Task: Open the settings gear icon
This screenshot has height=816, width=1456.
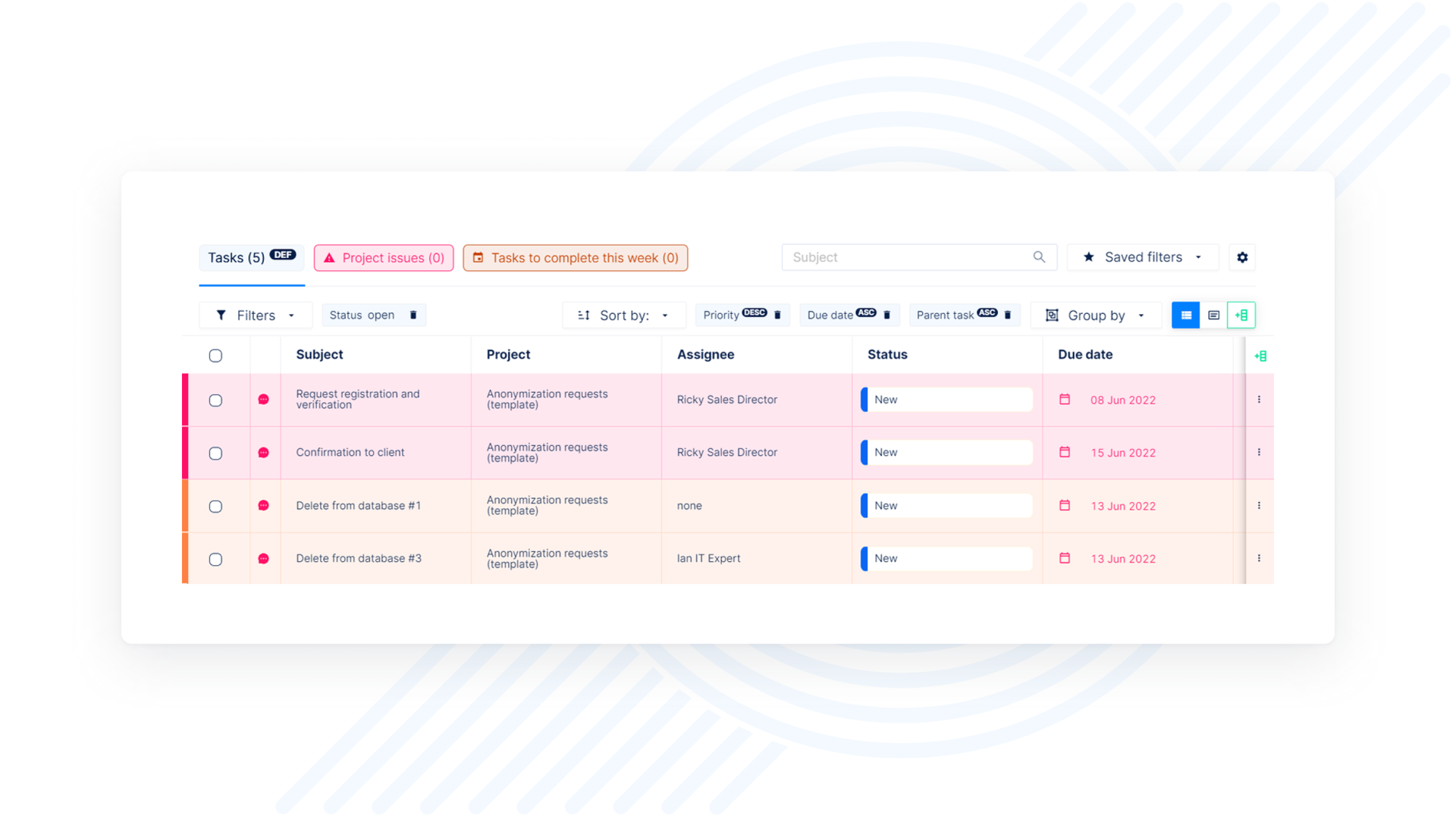Action: click(x=1242, y=257)
